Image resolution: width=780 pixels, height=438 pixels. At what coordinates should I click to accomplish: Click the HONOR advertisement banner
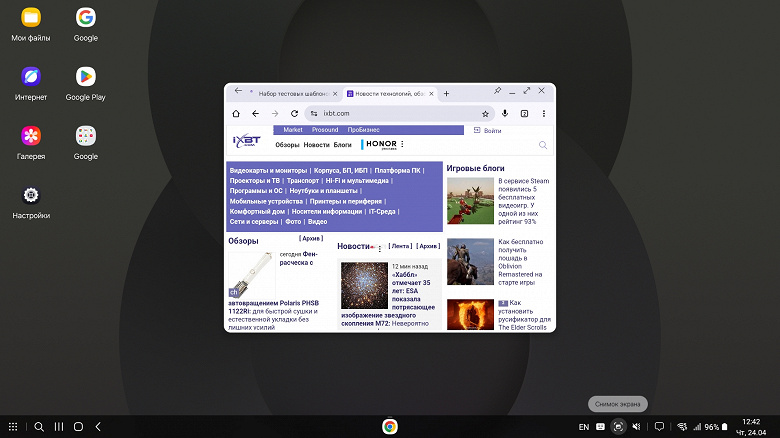[x=381, y=144]
